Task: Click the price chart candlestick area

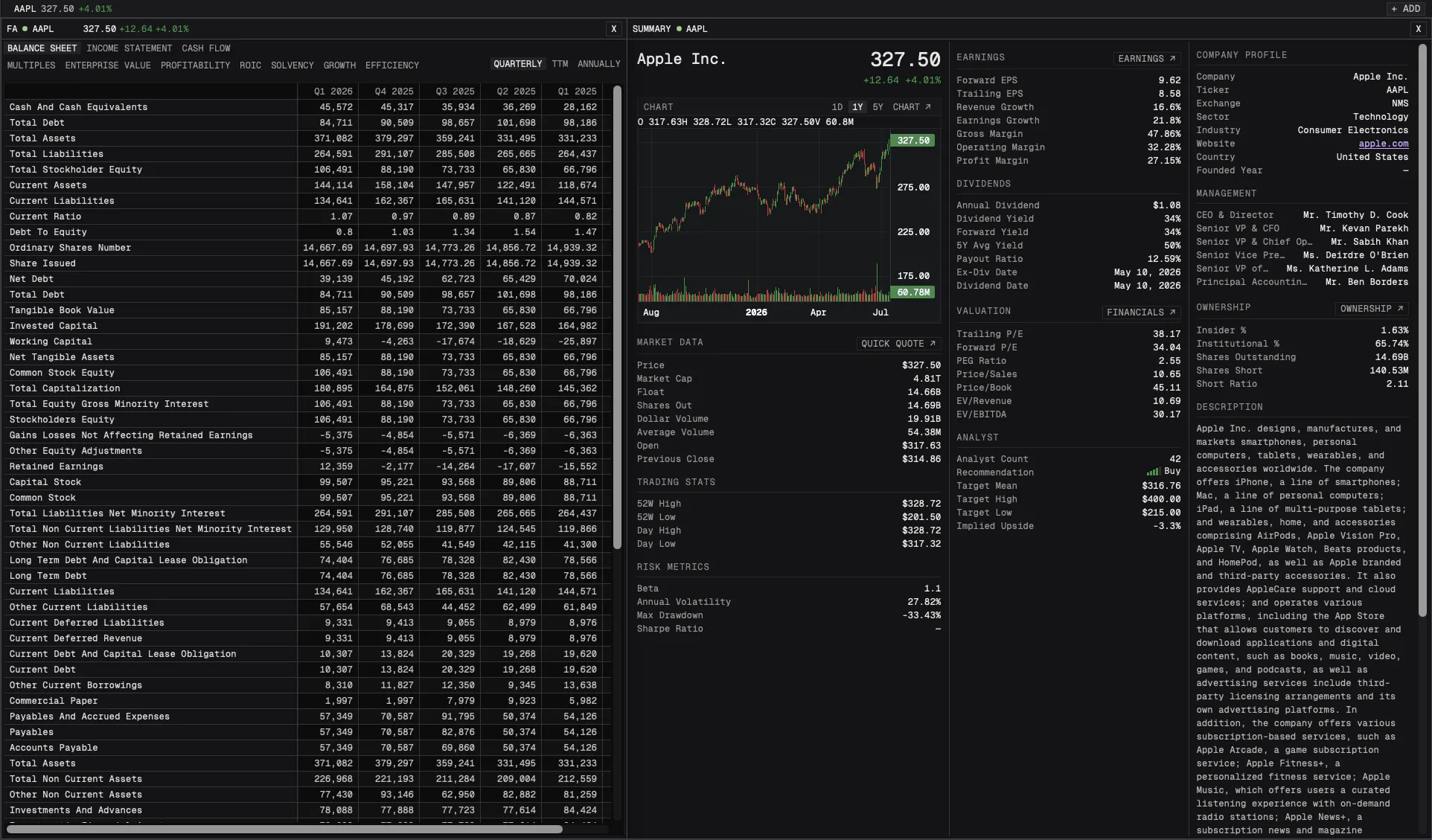Action: coord(763,216)
